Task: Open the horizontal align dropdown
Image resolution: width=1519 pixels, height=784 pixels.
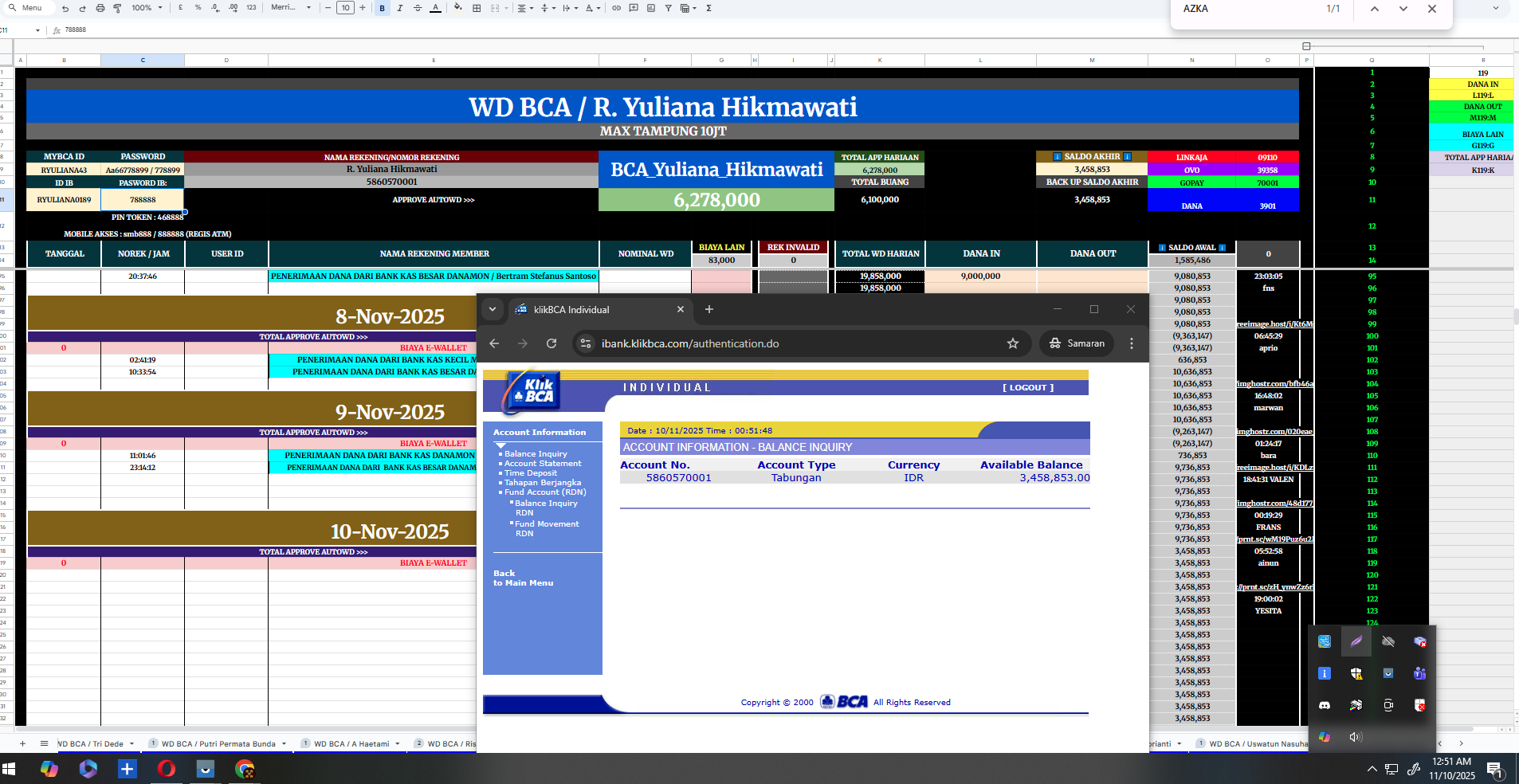Action: click(524, 8)
